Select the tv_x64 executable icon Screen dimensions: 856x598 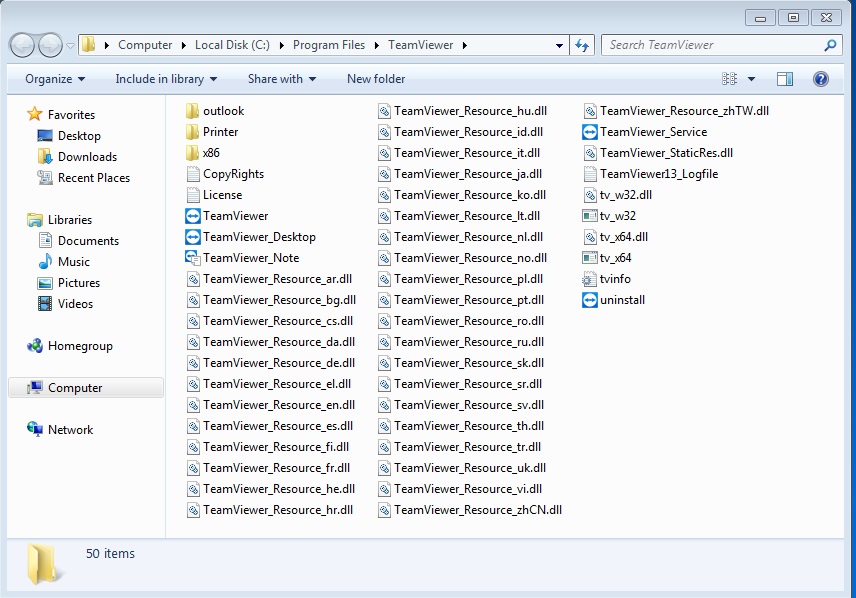tap(590, 258)
